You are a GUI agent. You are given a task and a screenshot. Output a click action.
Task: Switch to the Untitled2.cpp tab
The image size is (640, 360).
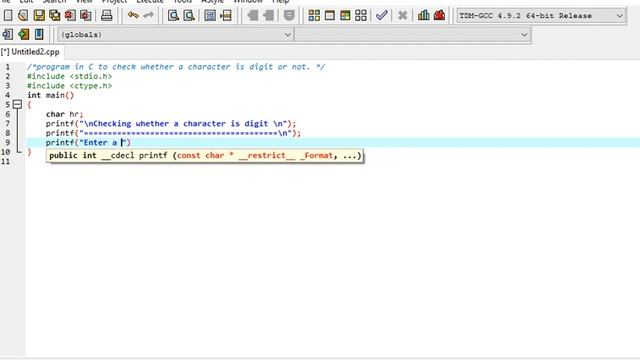click(x=31, y=52)
